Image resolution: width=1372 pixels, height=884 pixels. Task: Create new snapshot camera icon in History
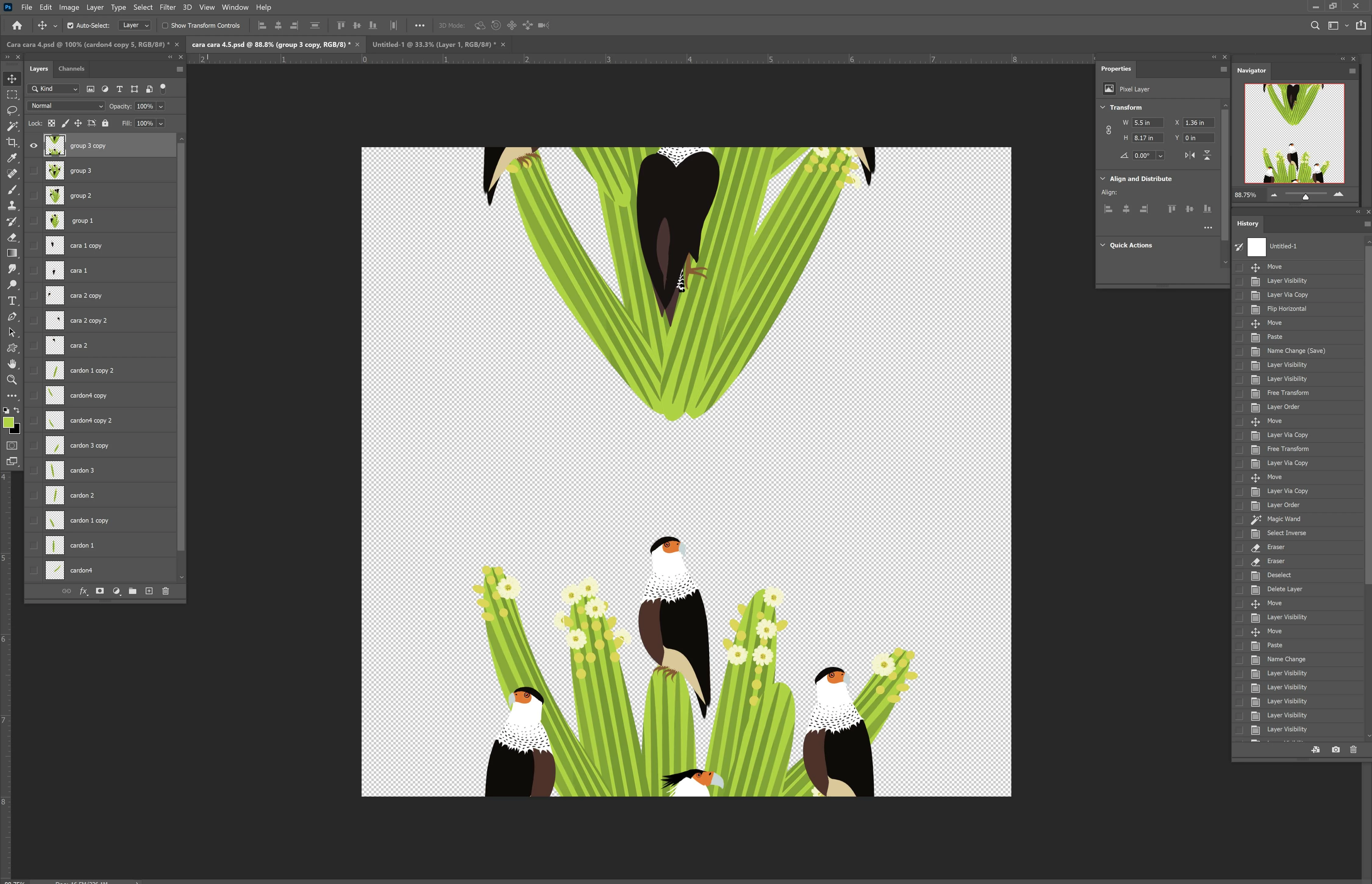pos(1336,750)
